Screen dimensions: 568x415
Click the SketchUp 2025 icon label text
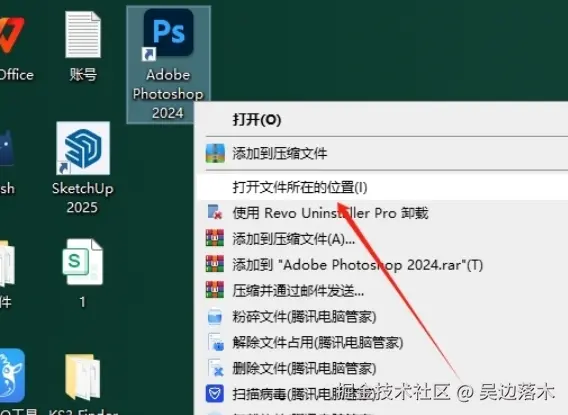click(83, 198)
